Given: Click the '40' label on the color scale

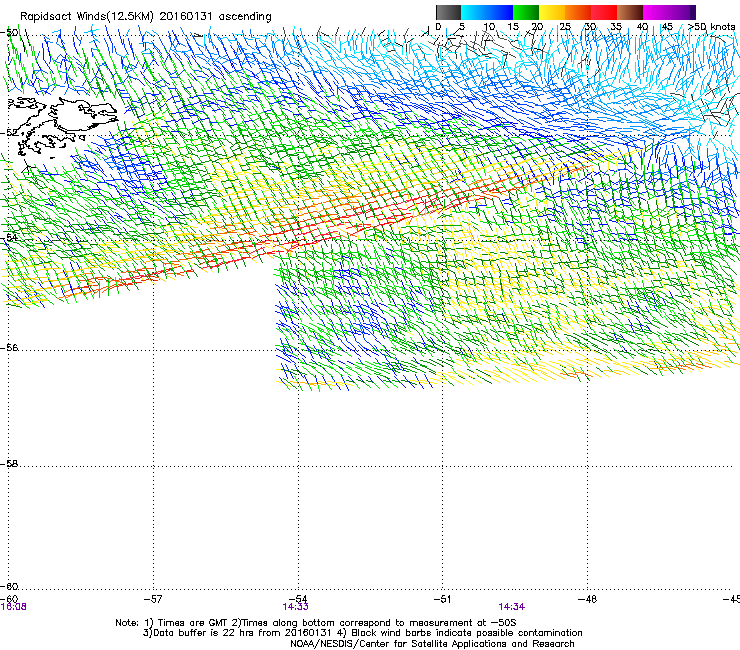Looking at the screenshot, I should [642, 27].
